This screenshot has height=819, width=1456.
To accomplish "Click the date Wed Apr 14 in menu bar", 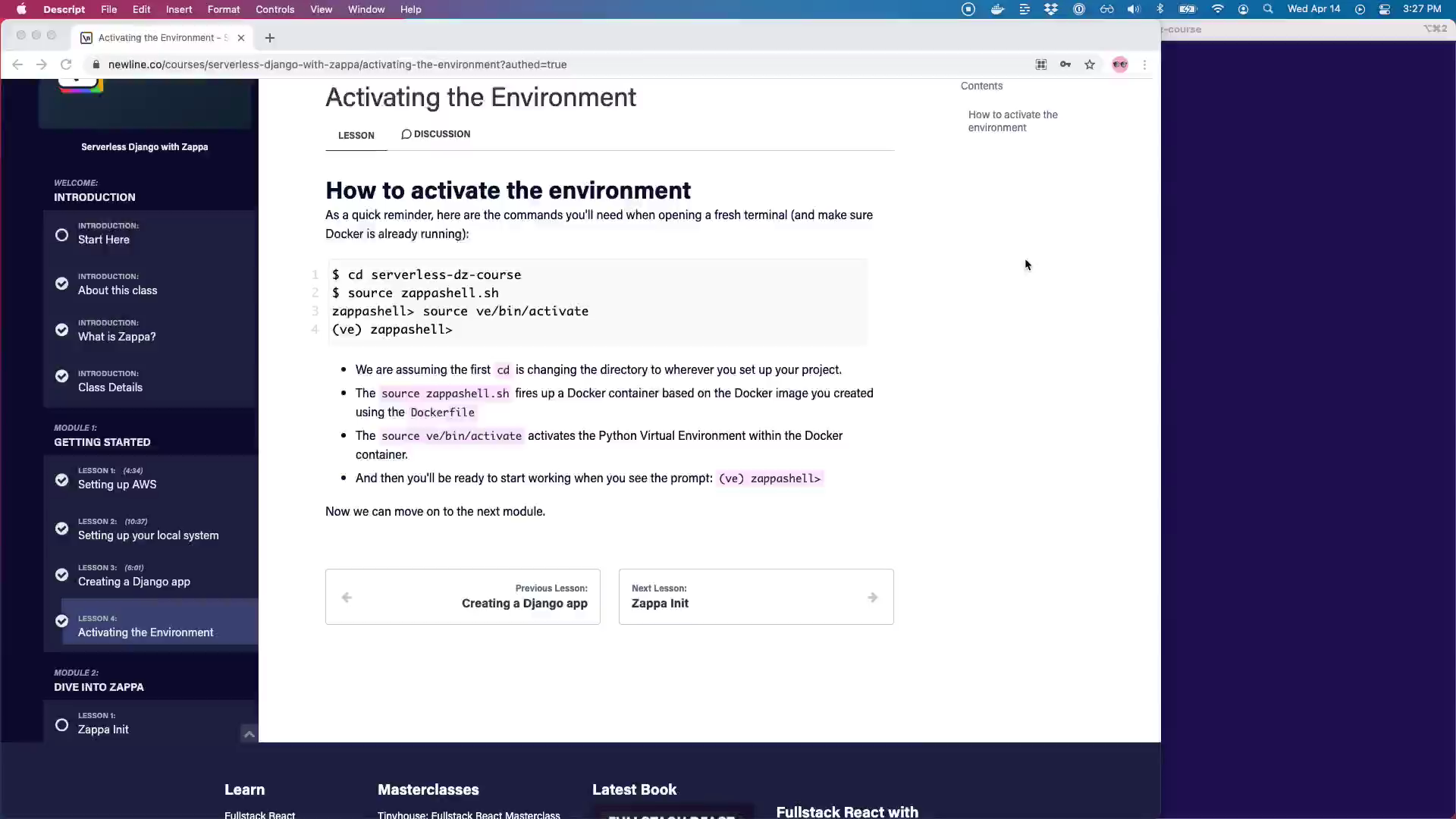I will (x=1313, y=9).
